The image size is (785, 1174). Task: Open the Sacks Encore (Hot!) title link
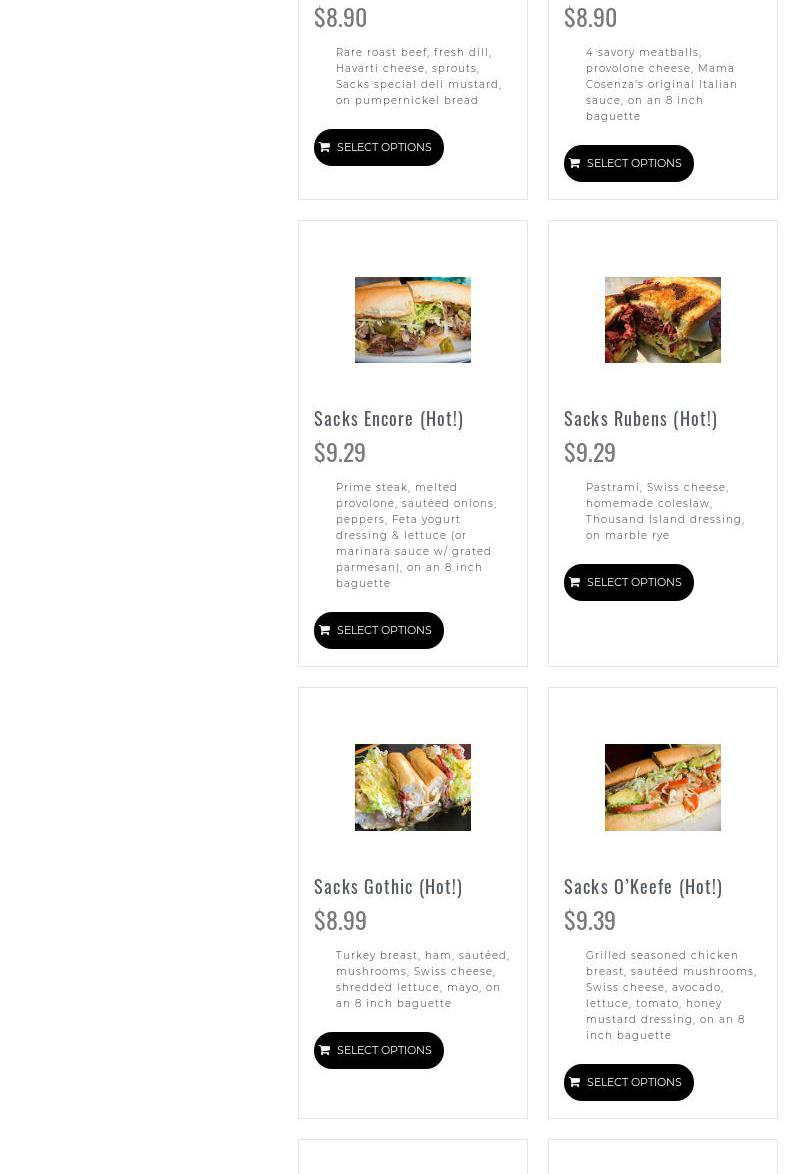coord(389,419)
